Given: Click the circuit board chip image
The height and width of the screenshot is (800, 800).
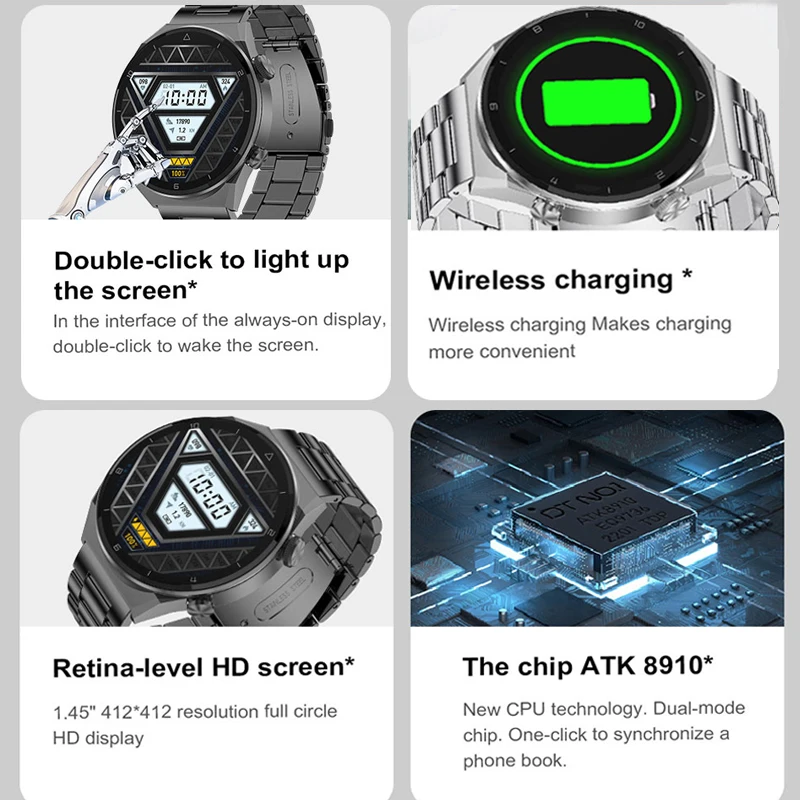Looking at the screenshot, I should pyautogui.click(x=597, y=518).
